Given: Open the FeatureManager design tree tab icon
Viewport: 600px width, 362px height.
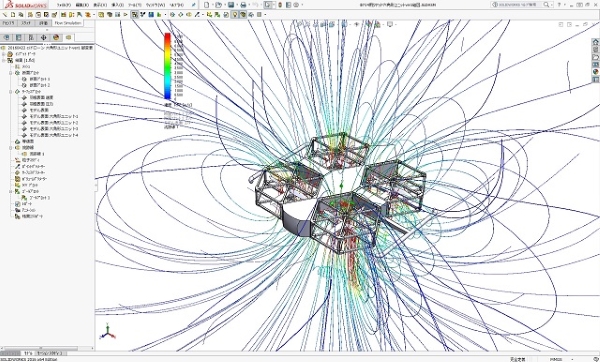Looking at the screenshot, I should click(7, 38).
